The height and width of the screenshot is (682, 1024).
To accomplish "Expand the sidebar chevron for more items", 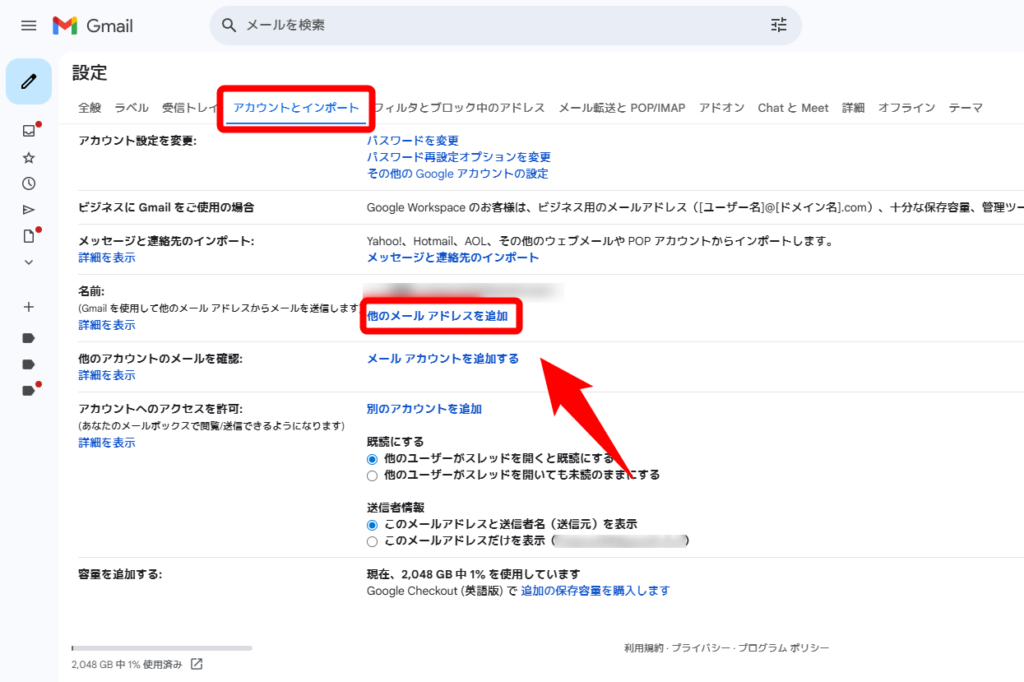I will [29, 262].
